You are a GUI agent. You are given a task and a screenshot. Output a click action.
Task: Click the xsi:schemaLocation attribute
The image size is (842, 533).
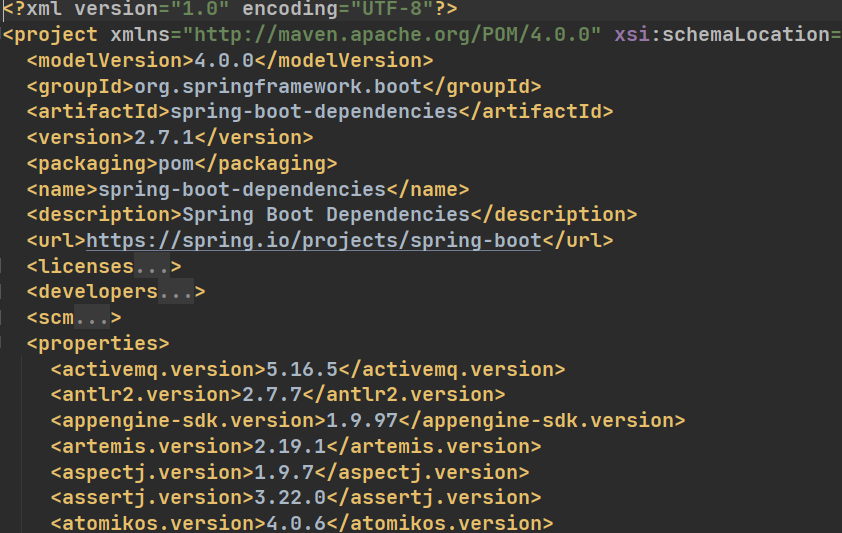[x=722, y=35]
